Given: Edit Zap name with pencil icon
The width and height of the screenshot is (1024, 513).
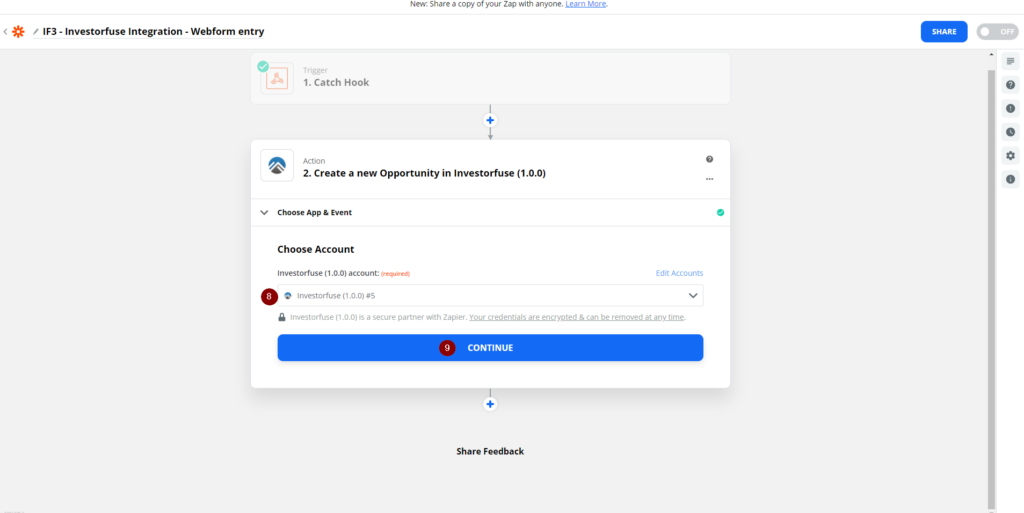Looking at the screenshot, I should 36,31.
